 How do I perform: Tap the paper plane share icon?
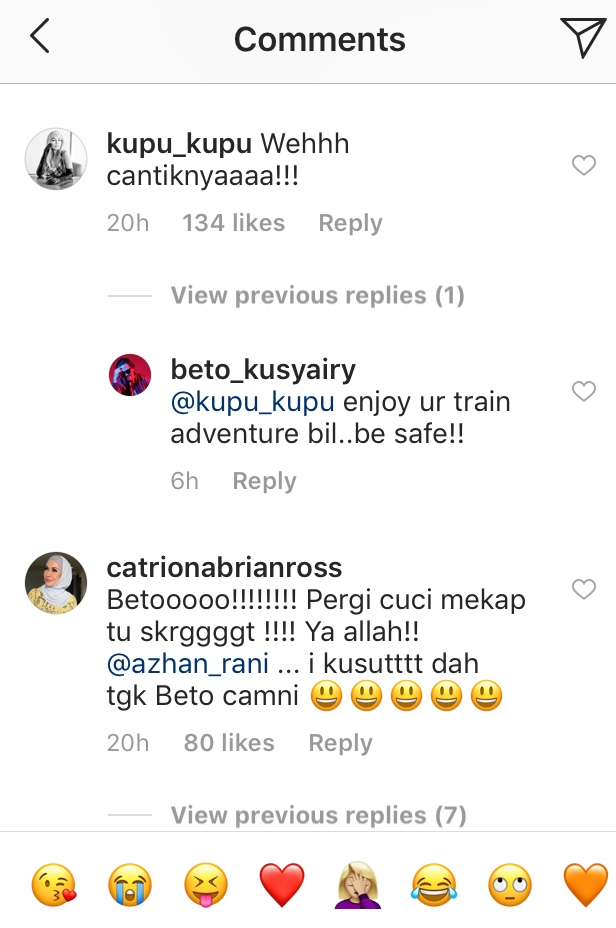(x=583, y=37)
